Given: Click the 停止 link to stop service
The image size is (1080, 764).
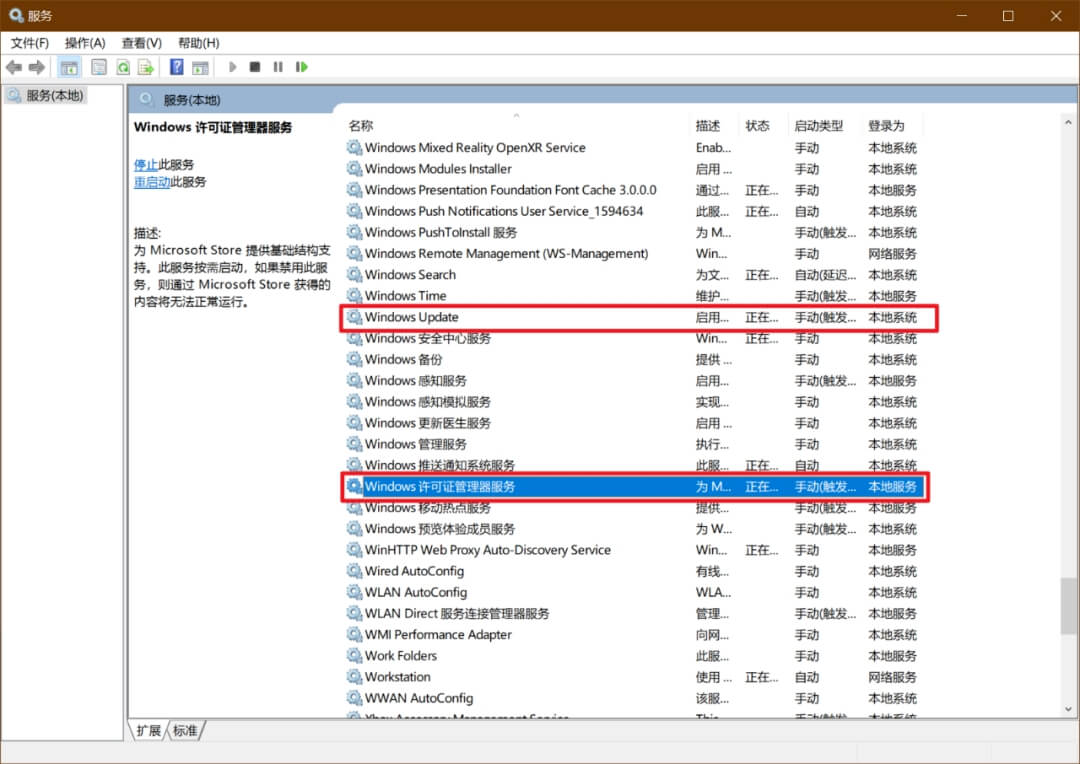Looking at the screenshot, I should coord(145,164).
